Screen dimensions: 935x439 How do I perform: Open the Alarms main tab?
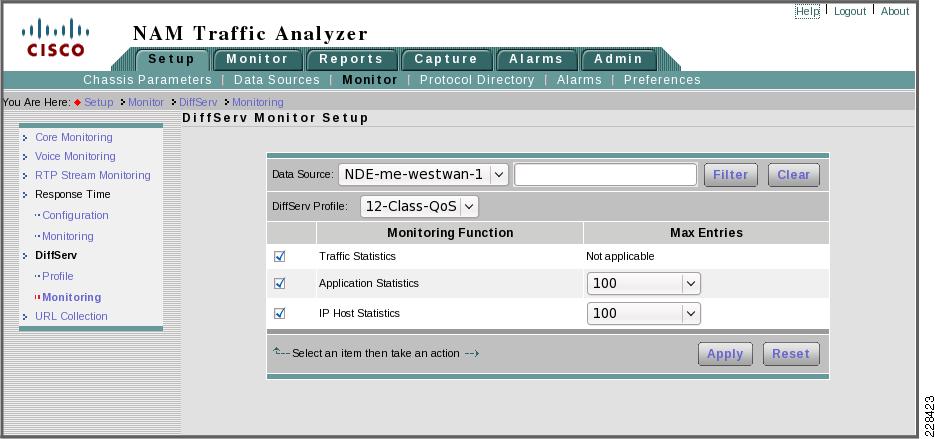tap(535, 59)
